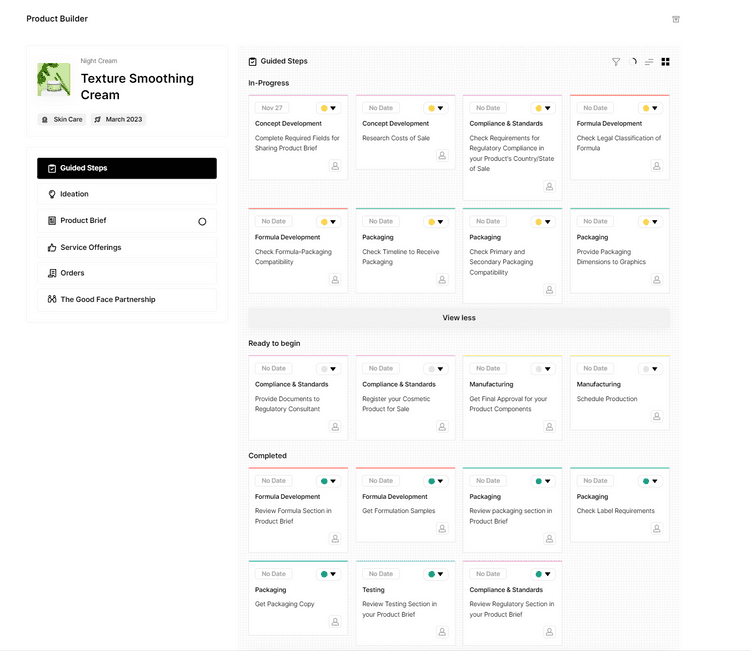The height and width of the screenshot is (651, 750).
Task: Open status dropdown on Schedule Production card
Action: (x=650, y=369)
